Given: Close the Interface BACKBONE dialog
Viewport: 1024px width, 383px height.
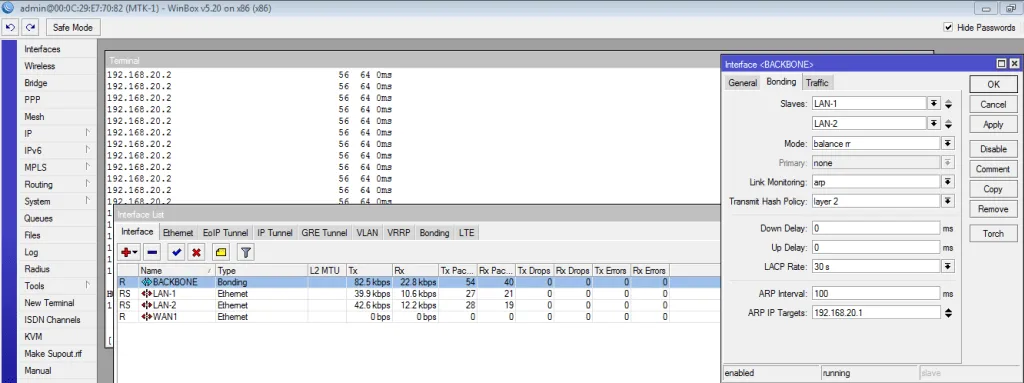Looking at the screenshot, I should coord(1014,63).
